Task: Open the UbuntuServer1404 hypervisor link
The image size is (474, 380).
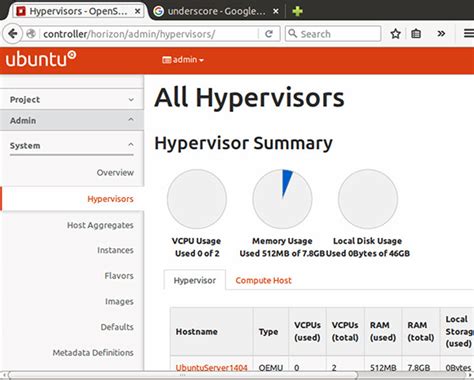Action: click(x=211, y=368)
